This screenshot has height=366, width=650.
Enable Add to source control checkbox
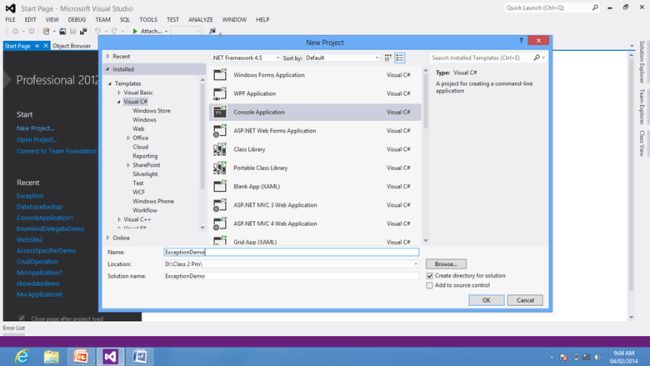[429, 286]
